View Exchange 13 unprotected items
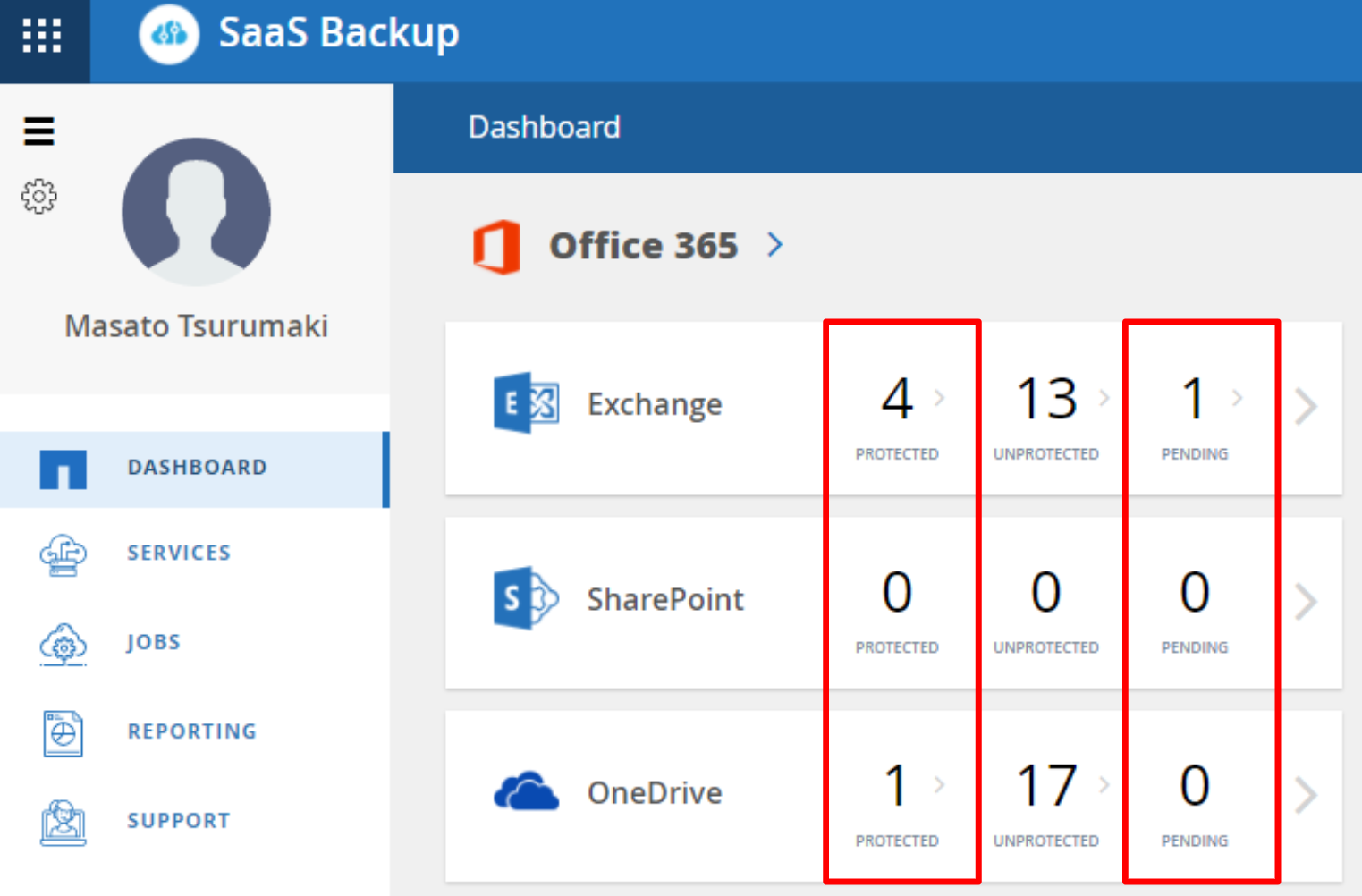The width and height of the screenshot is (1362, 896). pyautogui.click(x=1046, y=399)
